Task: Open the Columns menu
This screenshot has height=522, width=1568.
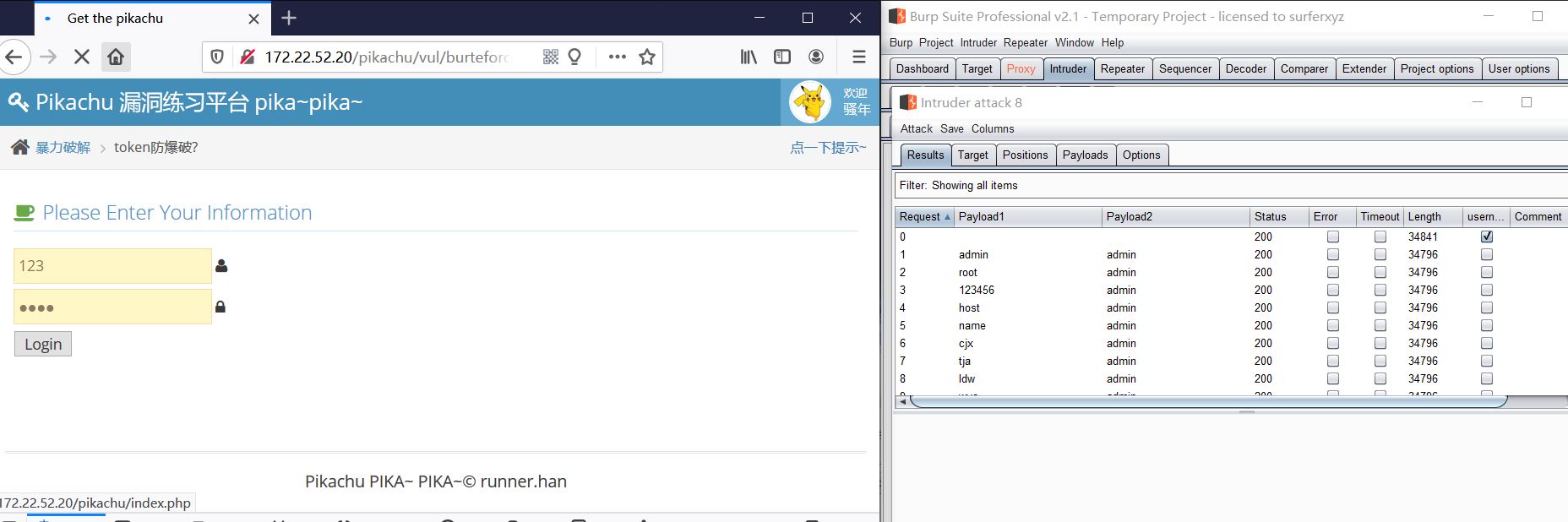Action: [993, 128]
